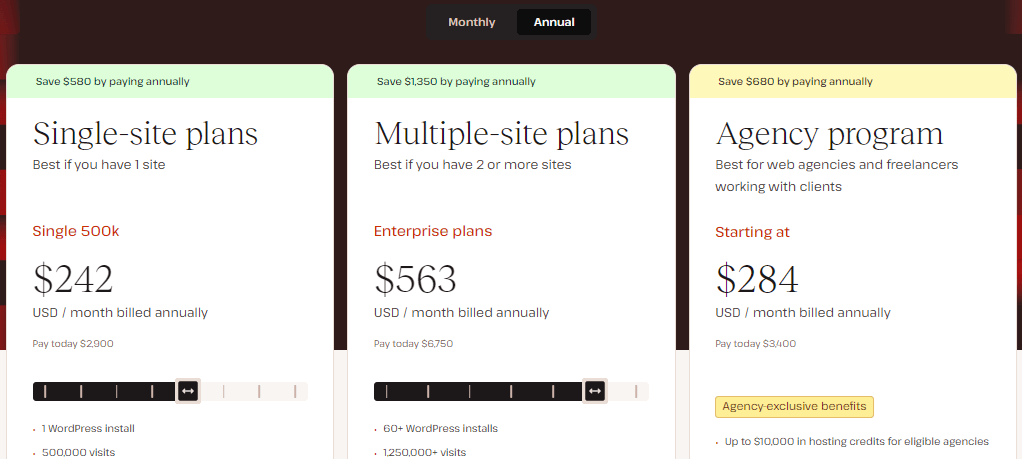Click the Single-site plans heading
1022x459 pixels.
click(x=145, y=134)
